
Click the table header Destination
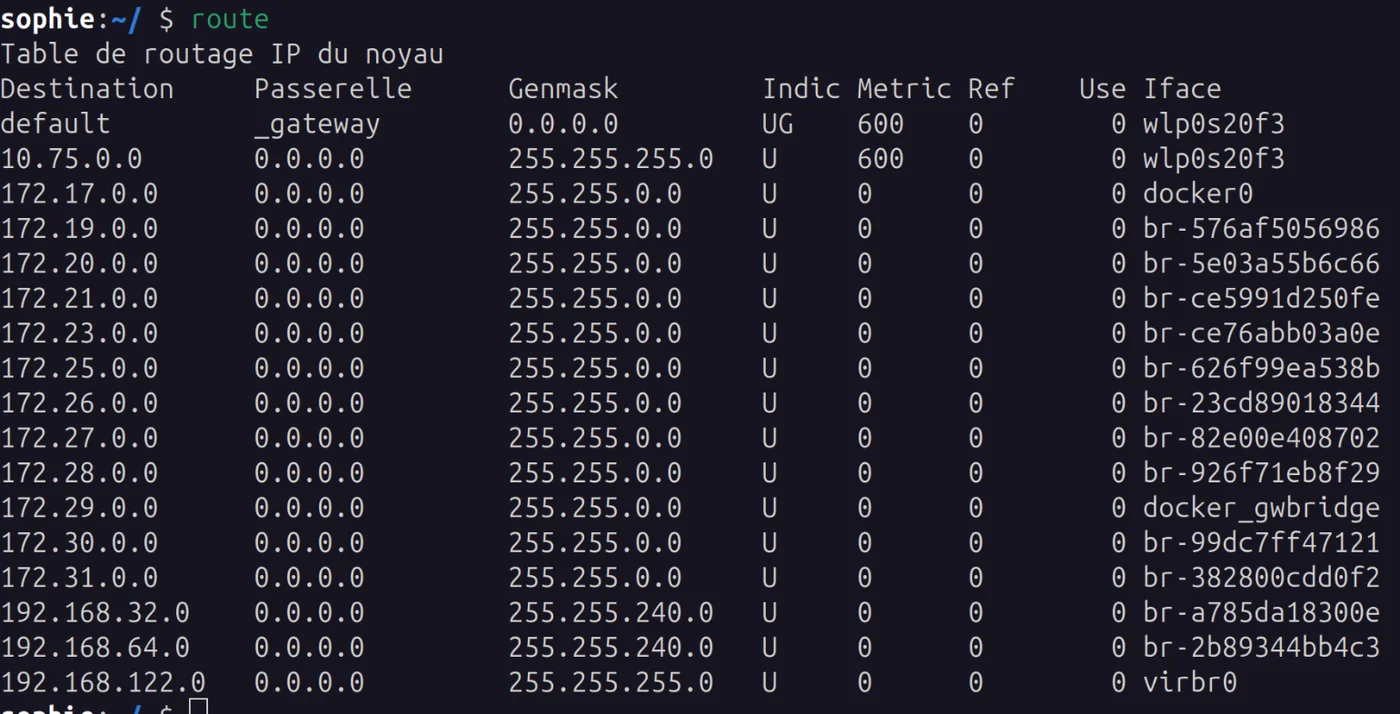pyautogui.click(x=86, y=88)
